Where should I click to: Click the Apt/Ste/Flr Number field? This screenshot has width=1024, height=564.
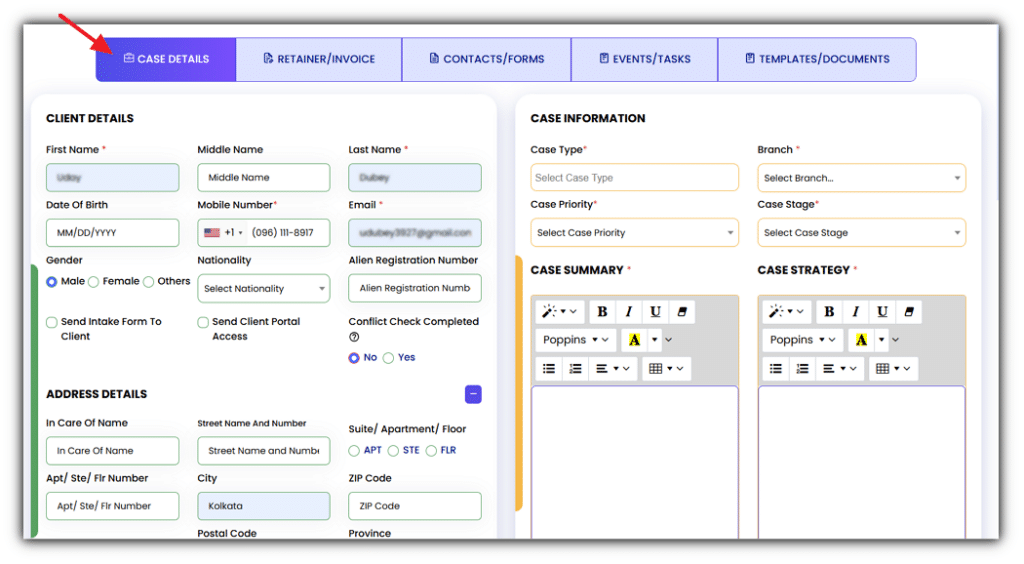tap(112, 506)
